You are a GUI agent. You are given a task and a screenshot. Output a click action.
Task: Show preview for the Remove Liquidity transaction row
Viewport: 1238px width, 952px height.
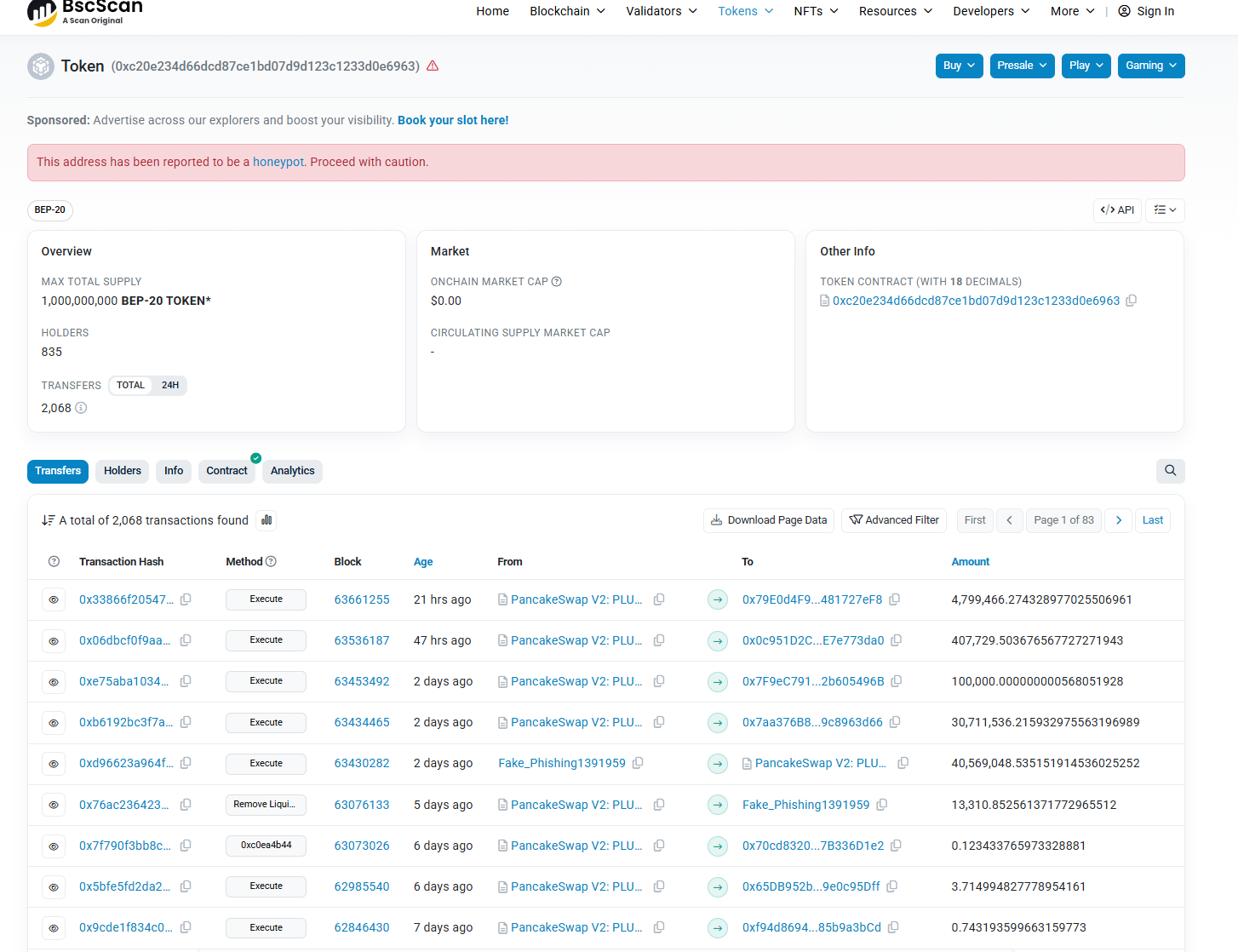pos(54,805)
